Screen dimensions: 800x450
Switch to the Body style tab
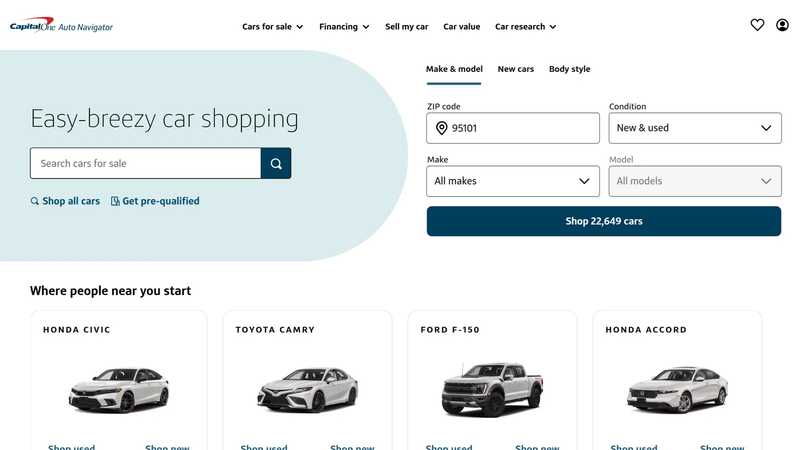pyautogui.click(x=569, y=69)
